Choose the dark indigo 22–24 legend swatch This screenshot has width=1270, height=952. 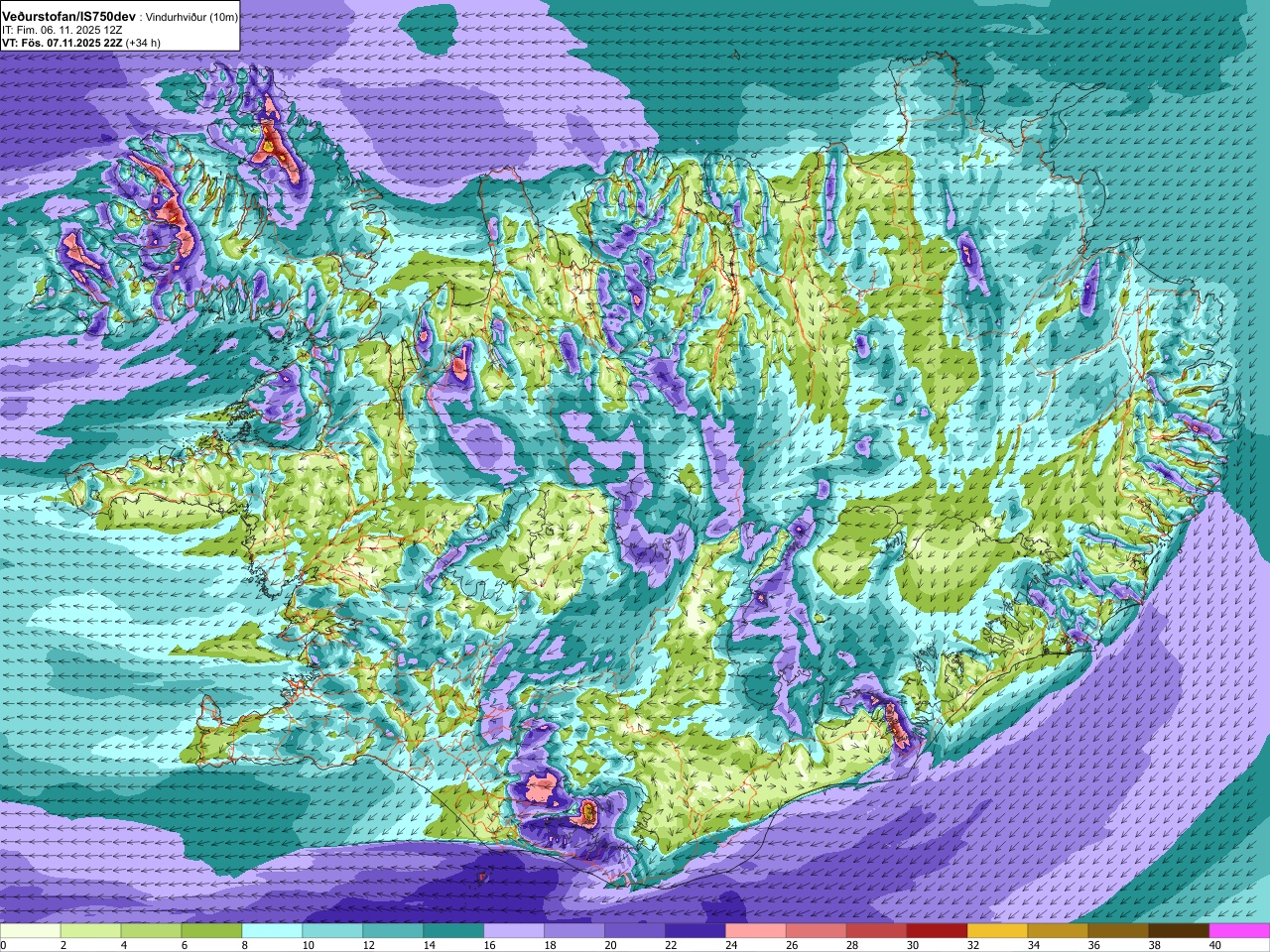(697, 932)
